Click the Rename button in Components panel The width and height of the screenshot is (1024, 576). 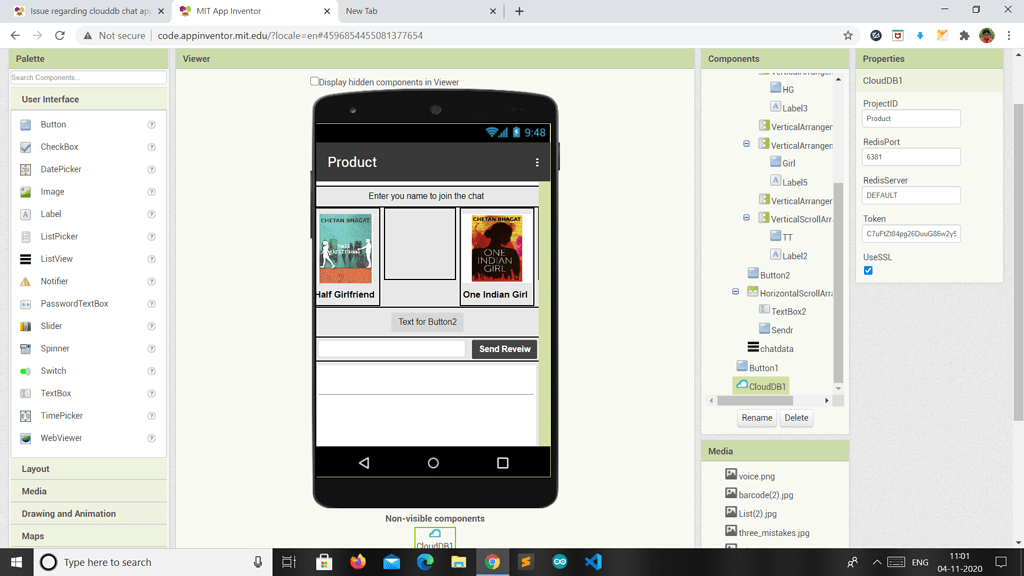point(756,417)
